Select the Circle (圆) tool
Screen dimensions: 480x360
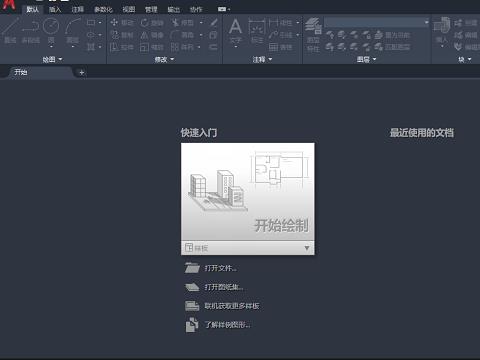tap(51, 31)
